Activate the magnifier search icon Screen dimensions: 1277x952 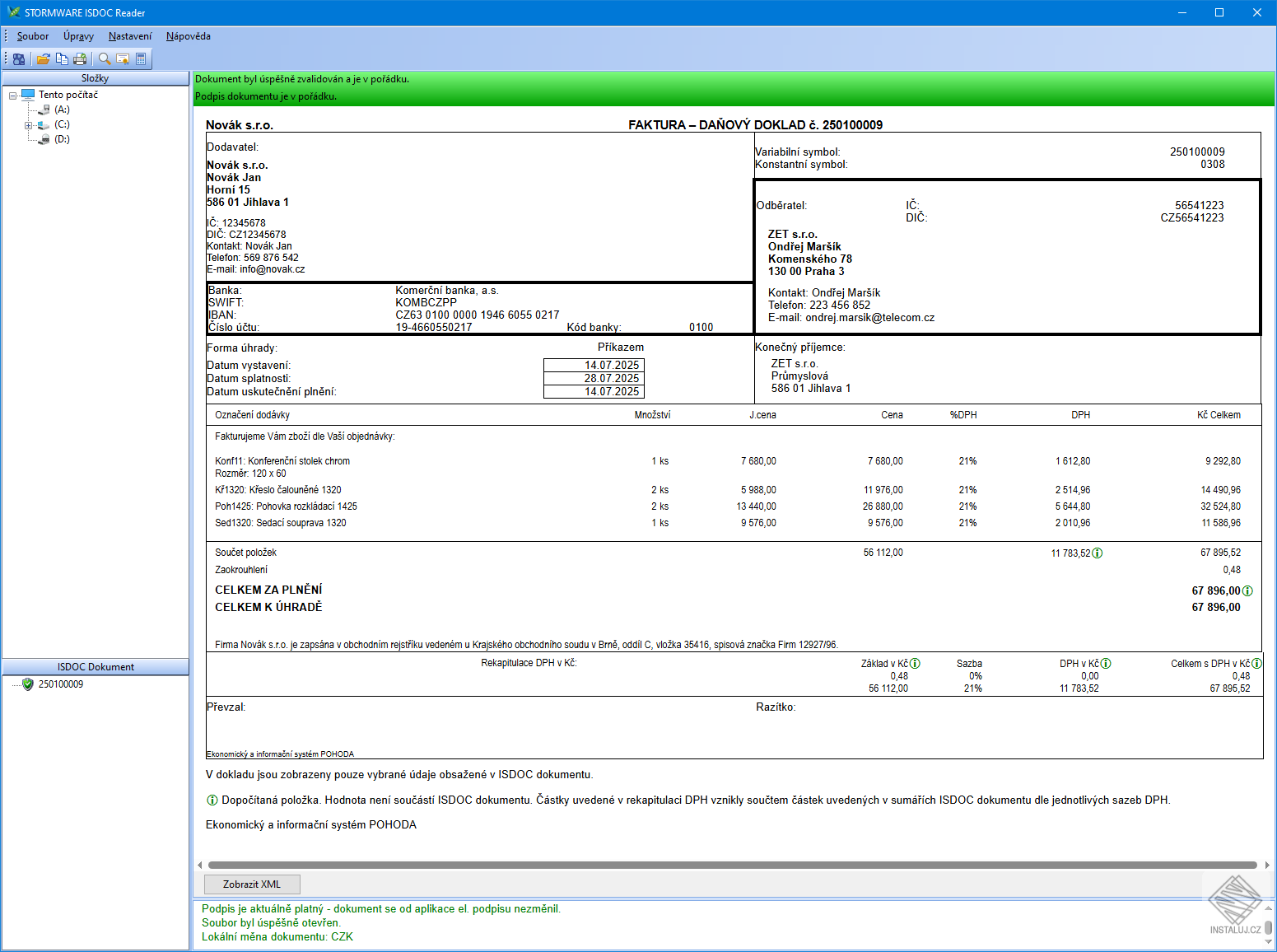click(x=104, y=58)
